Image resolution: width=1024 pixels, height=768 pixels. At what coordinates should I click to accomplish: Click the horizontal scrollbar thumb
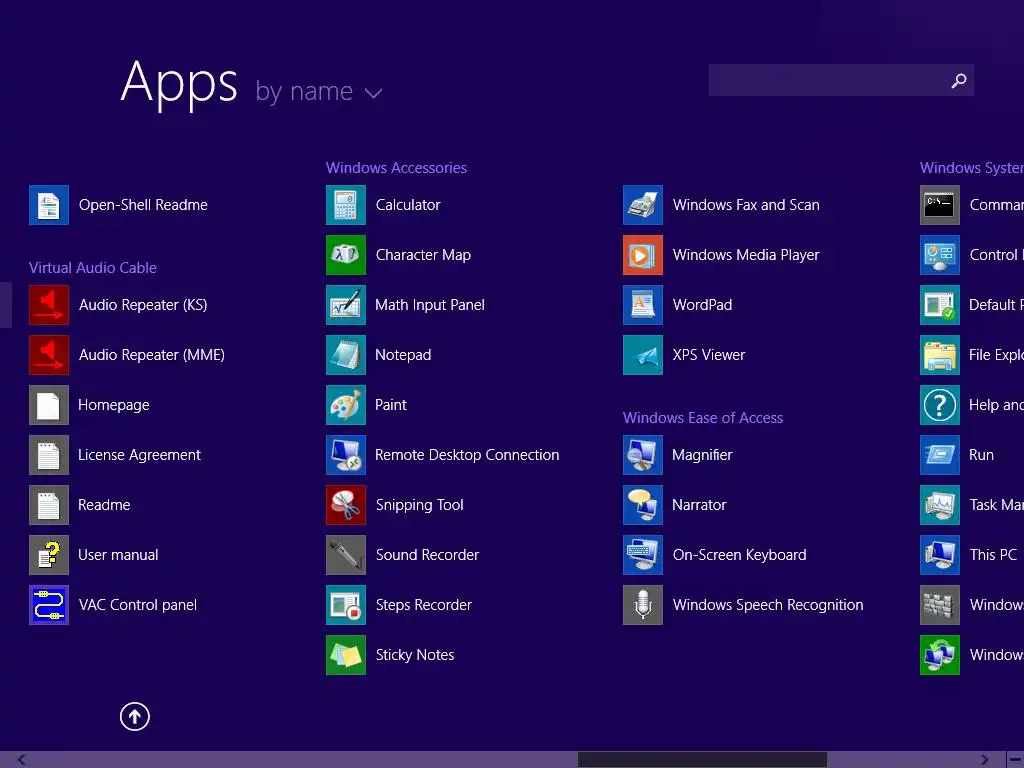point(702,760)
